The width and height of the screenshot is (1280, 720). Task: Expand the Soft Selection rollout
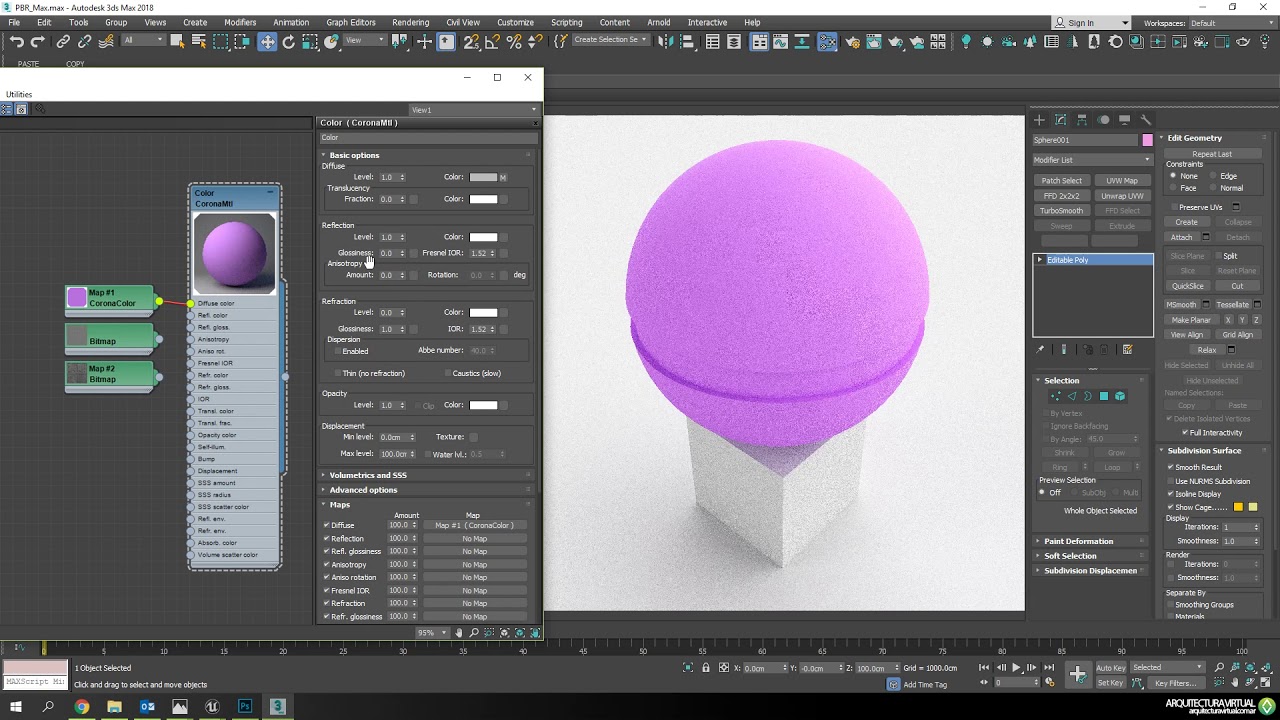pos(1070,556)
